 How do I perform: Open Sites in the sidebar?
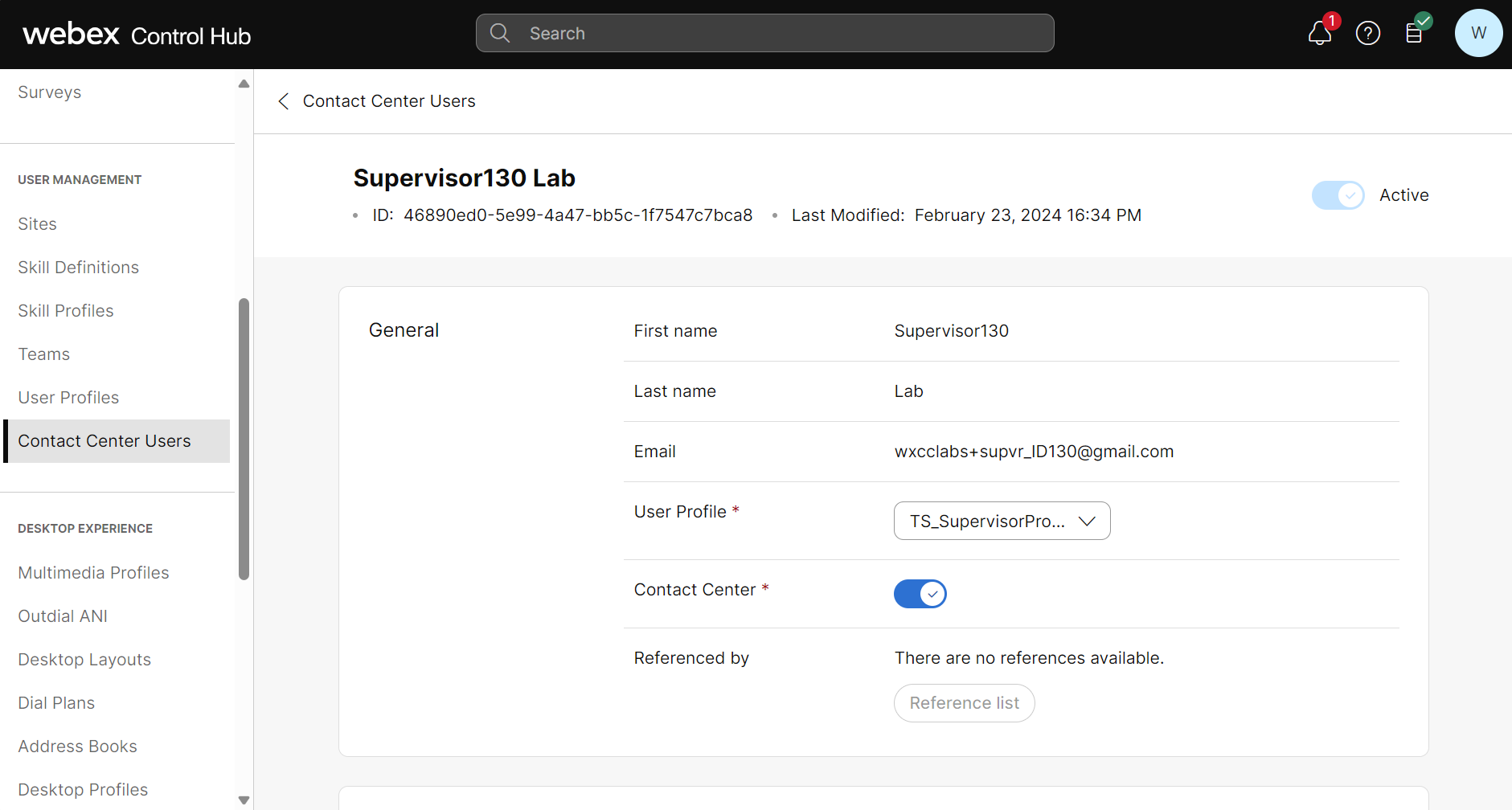pos(38,224)
